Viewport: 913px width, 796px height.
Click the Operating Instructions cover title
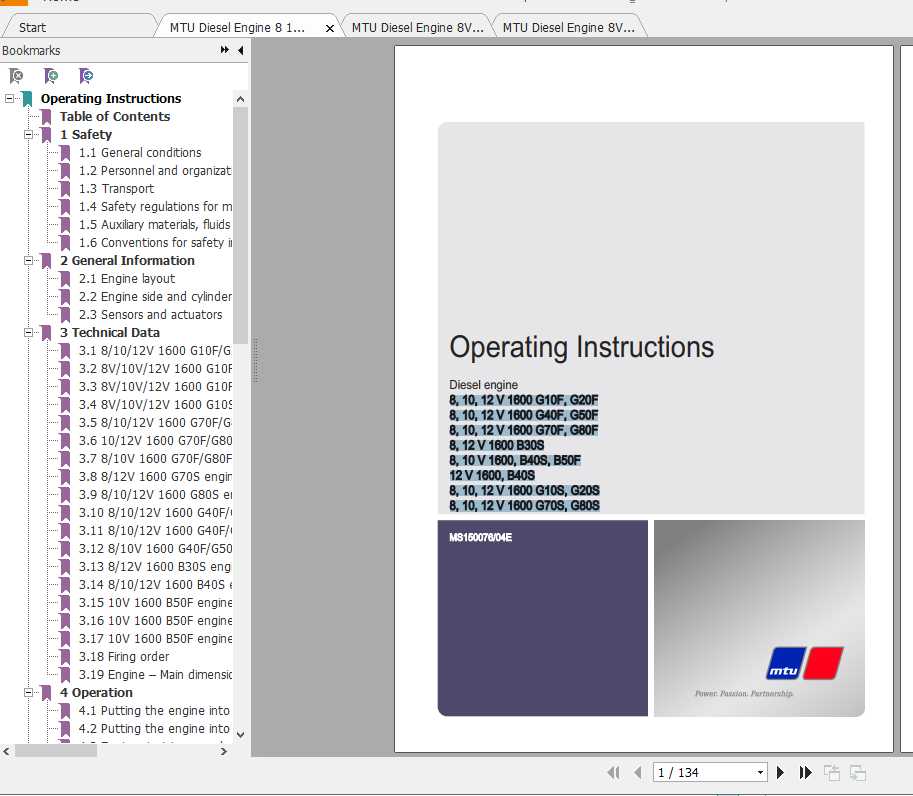(581, 347)
